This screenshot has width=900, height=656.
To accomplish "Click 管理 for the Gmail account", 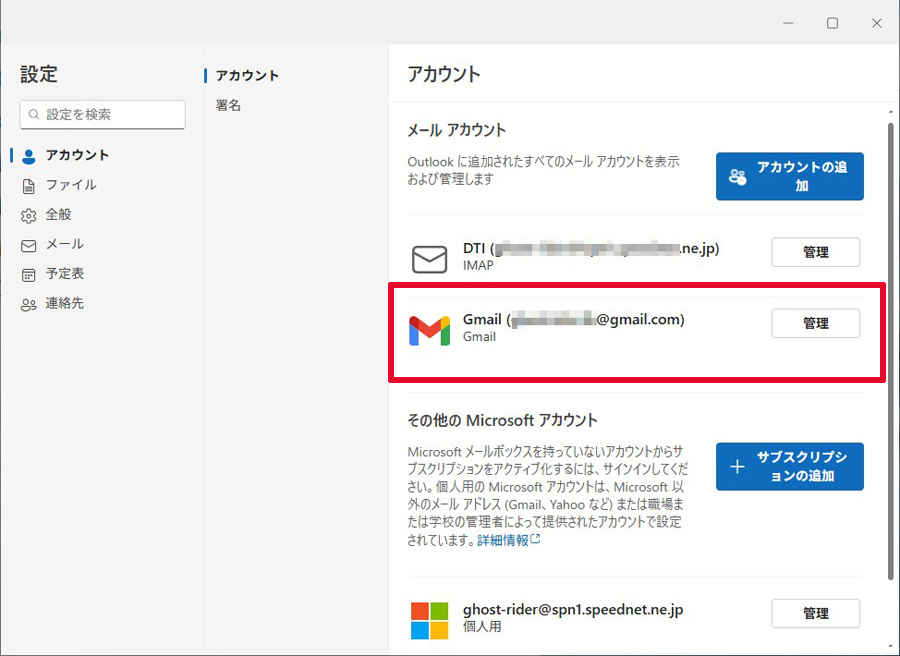I will tap(816, 323).
